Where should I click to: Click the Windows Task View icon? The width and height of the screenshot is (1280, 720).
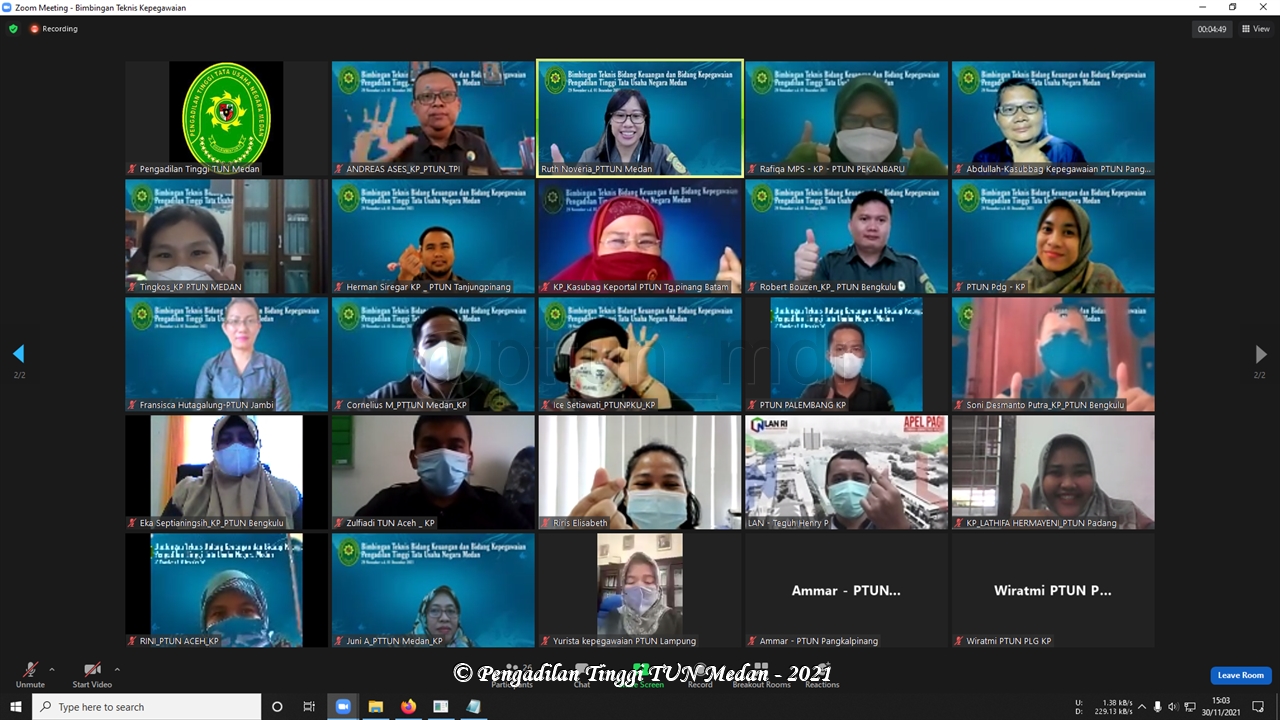point(309,707)
